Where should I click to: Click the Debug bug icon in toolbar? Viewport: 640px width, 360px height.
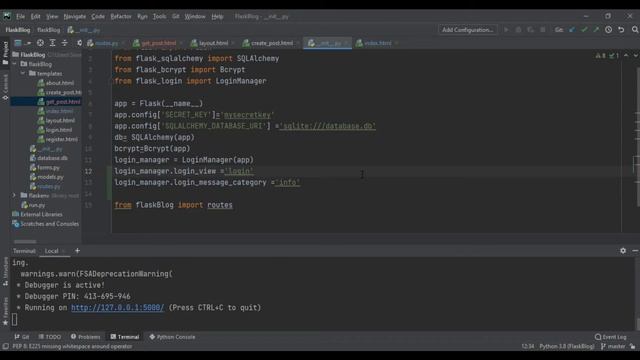(x=518, y=30)
